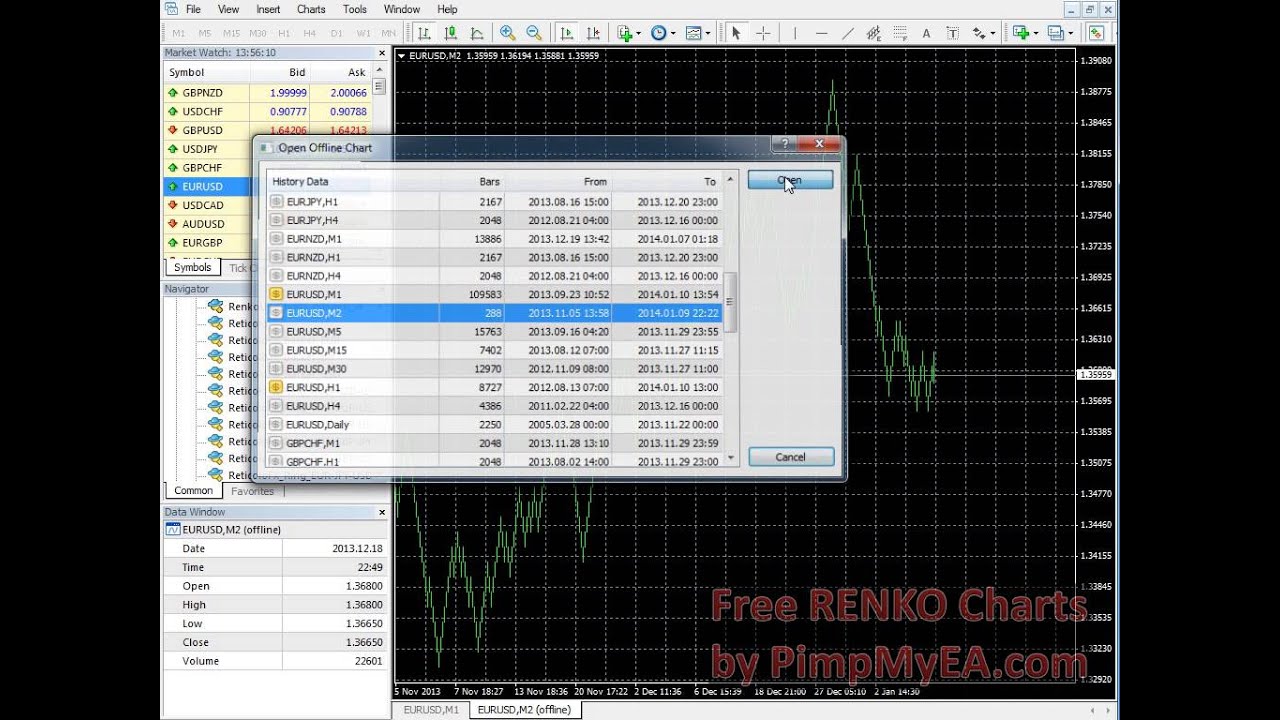Open the File menu
The width and height of the screenshot is (1280, 720).
coord(193,9)
